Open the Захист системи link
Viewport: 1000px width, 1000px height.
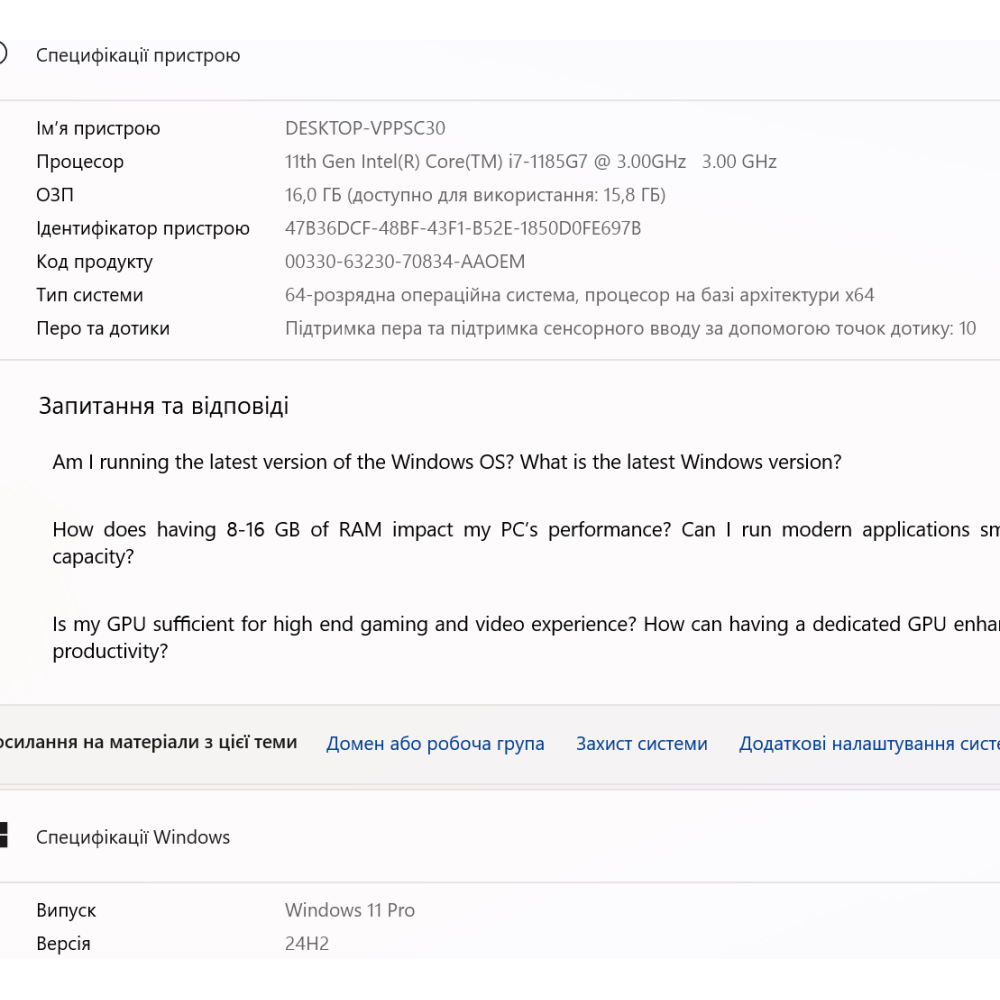pos(641,743)
